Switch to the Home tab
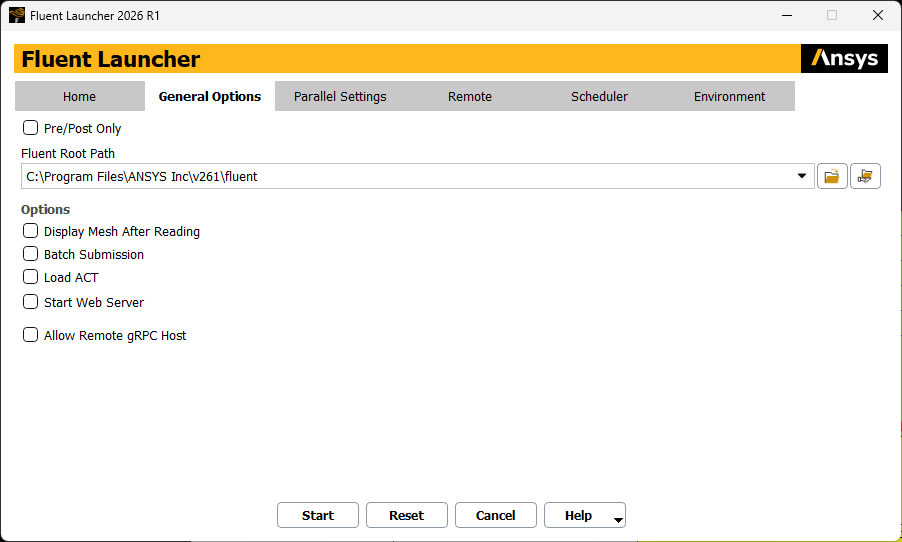 (x=79, y=96)
